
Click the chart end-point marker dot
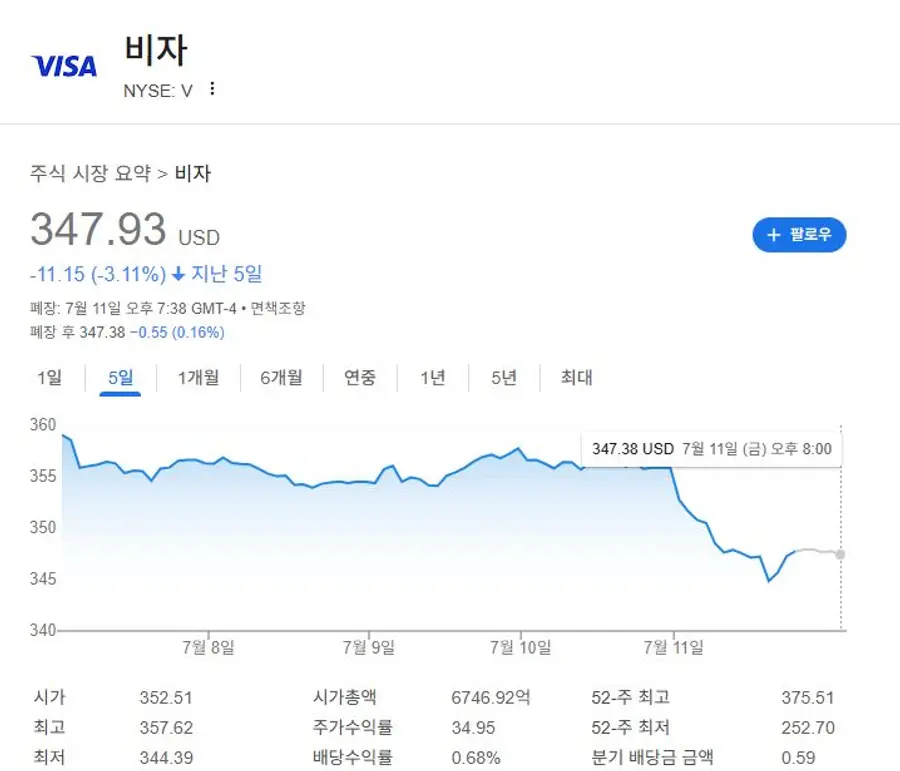coord(840,554)
